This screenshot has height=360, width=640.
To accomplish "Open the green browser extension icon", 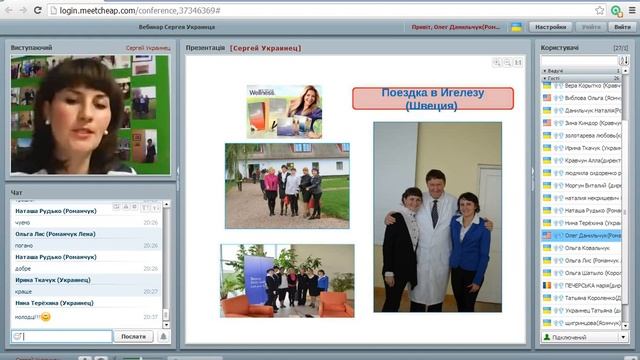I will pyautogui.click(x=616, y=11).
